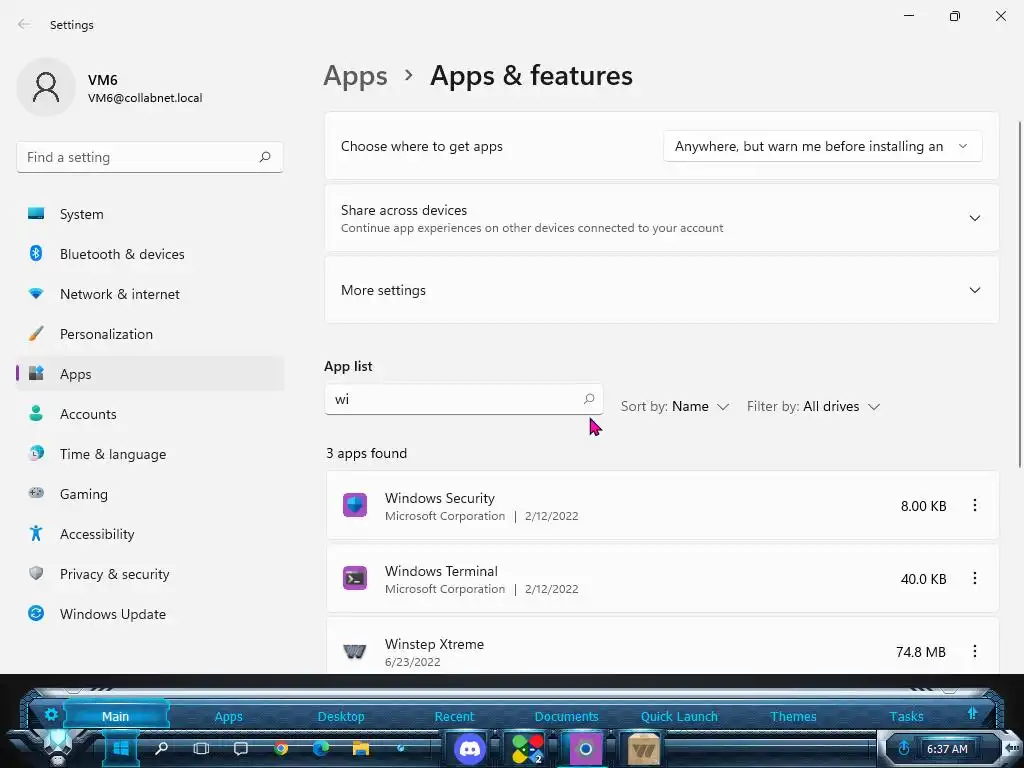Click the Windows Terminal app icon
Viewport: 1024px width, 768px height.
point(355,578)
